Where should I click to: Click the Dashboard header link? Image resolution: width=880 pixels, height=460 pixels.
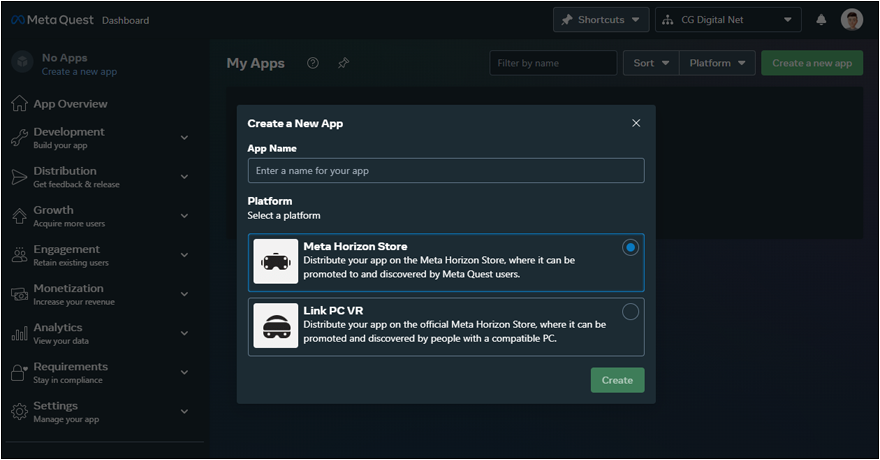click(126, 20)
